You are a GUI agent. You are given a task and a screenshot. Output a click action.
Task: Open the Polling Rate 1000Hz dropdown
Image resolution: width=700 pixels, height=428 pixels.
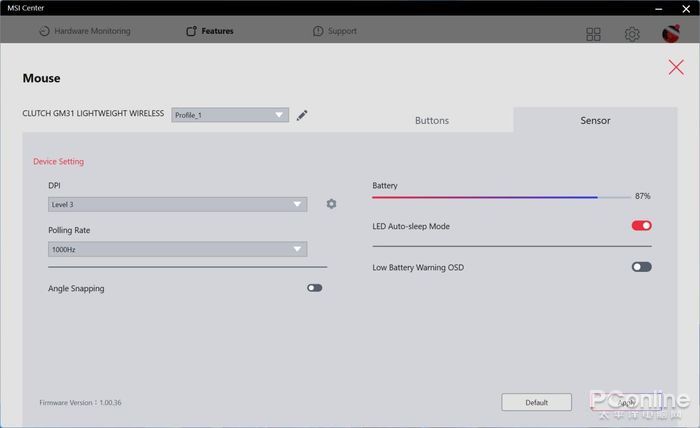point(177,249)
